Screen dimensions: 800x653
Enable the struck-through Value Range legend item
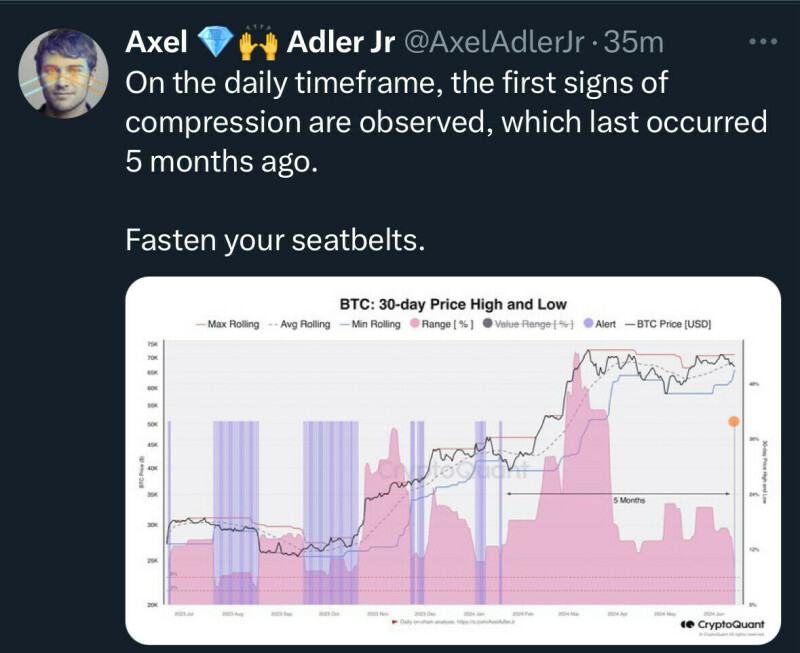[530, 324]
